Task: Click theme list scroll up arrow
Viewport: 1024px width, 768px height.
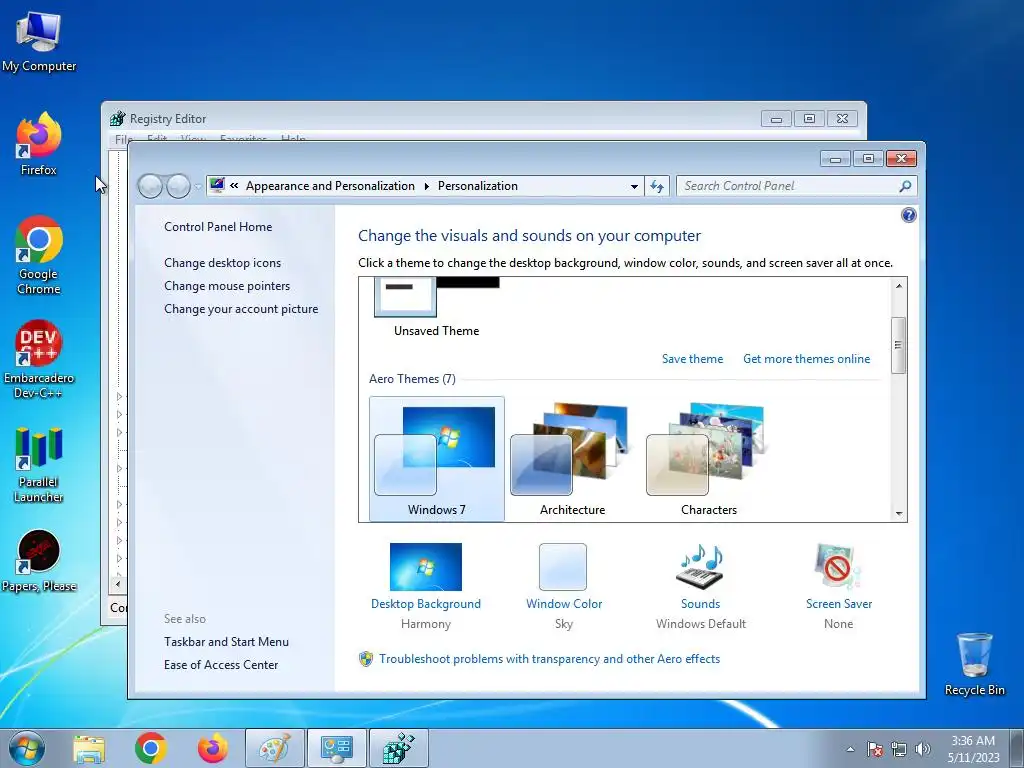Action: pyautogui.click(x=899, y=285)
